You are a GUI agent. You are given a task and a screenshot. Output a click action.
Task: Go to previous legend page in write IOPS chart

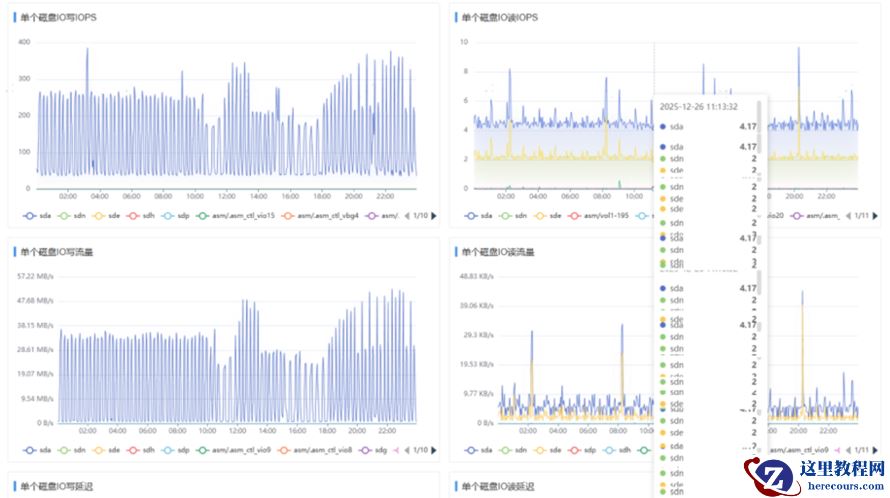[407, 216]
